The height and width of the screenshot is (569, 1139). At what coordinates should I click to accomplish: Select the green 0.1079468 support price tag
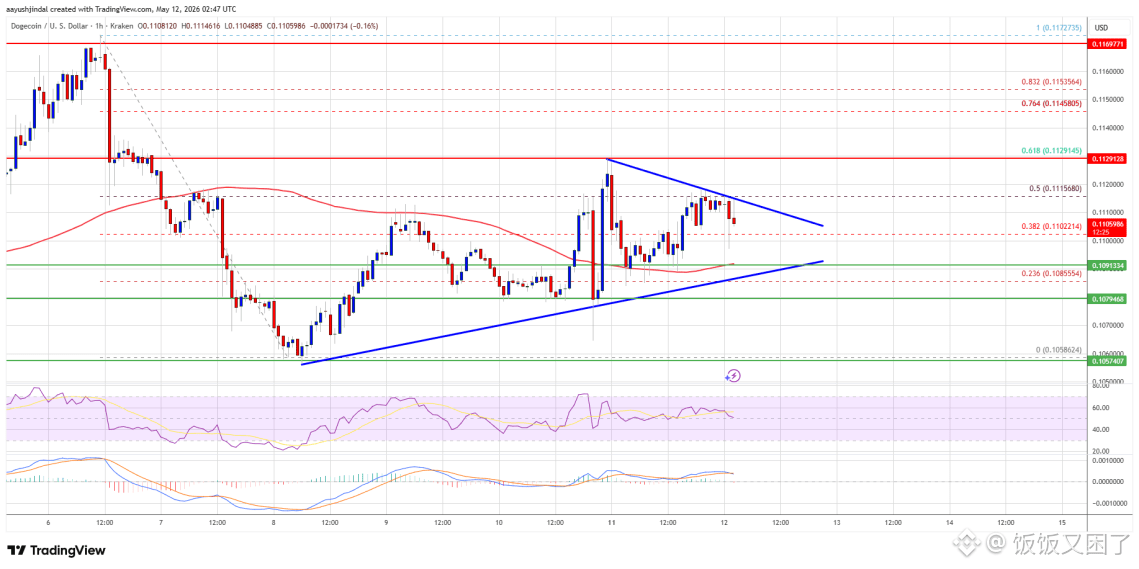tap(1106, 298)
